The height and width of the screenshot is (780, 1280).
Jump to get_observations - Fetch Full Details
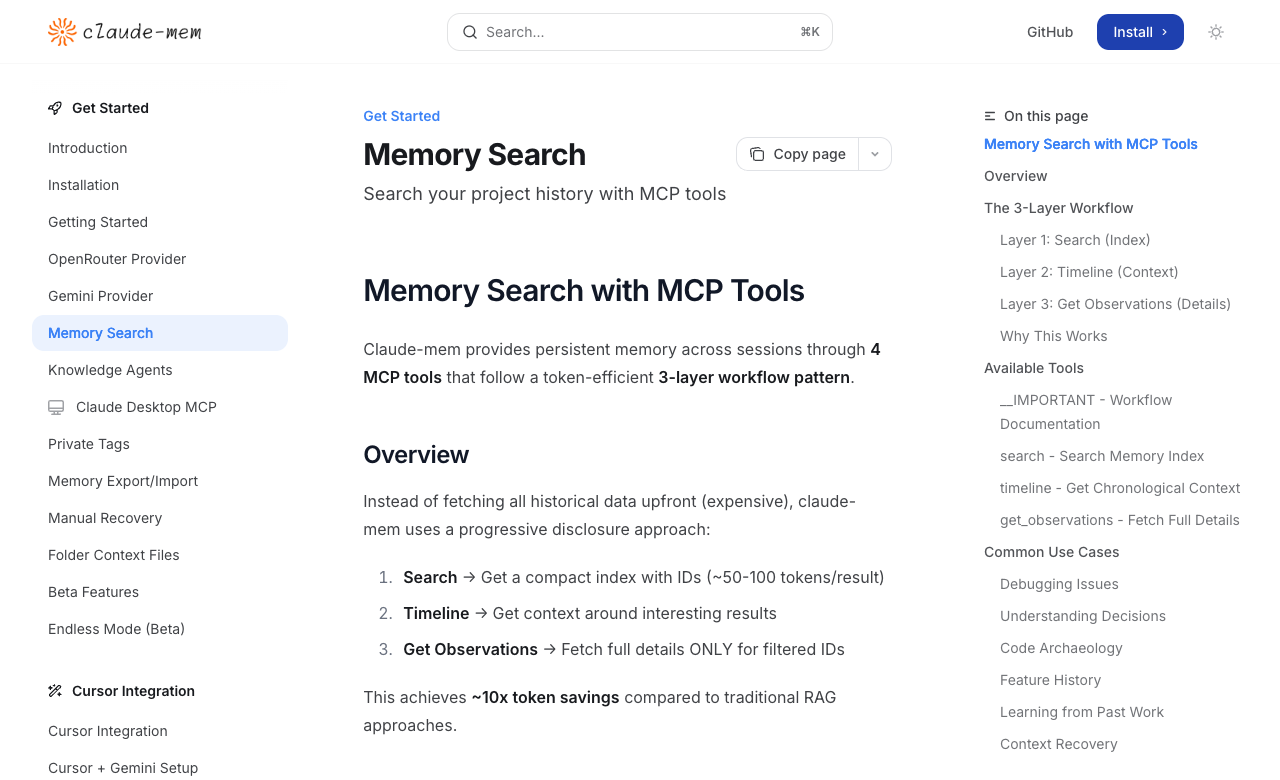point(1120,520)
